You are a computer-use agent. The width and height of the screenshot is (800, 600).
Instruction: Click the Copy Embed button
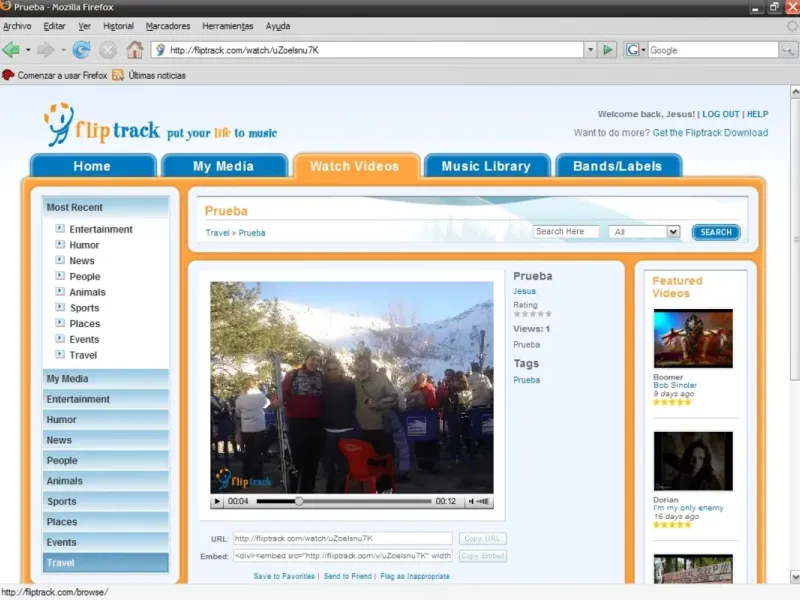pyautogui.click(x=482, y=556)
